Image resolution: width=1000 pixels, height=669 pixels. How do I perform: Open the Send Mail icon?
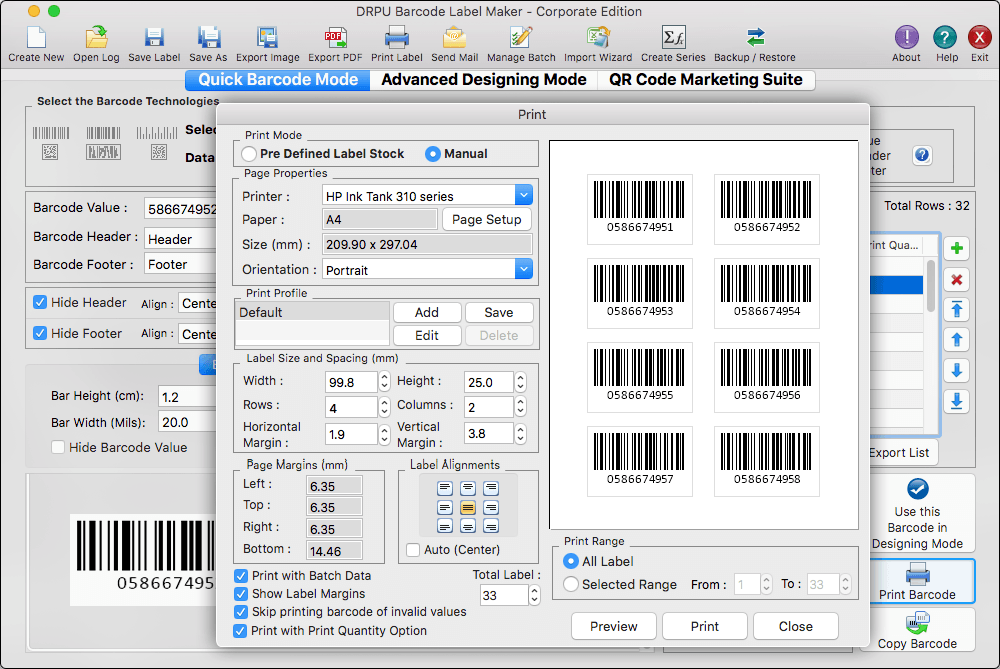(x=454, y=38)
